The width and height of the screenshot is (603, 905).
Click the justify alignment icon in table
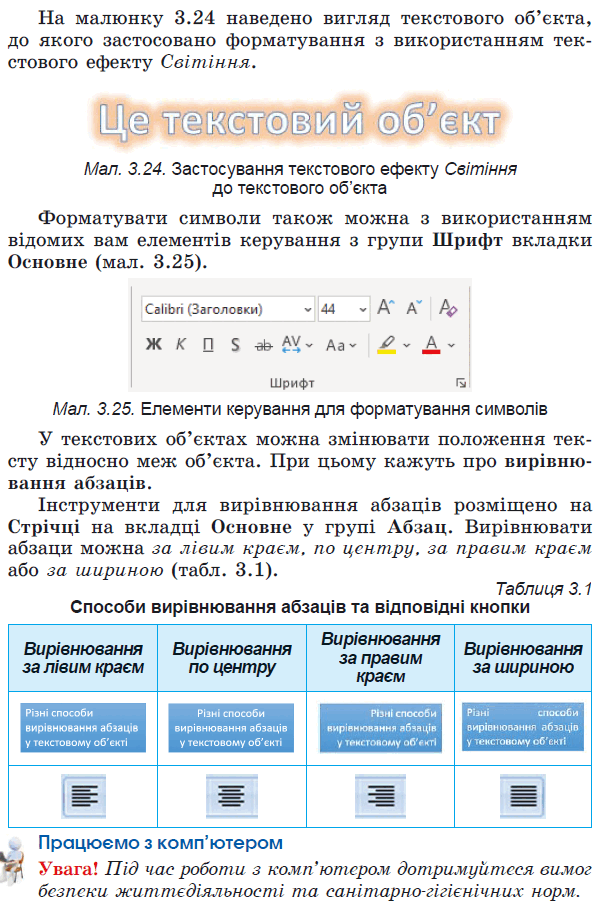click(523, 797)
